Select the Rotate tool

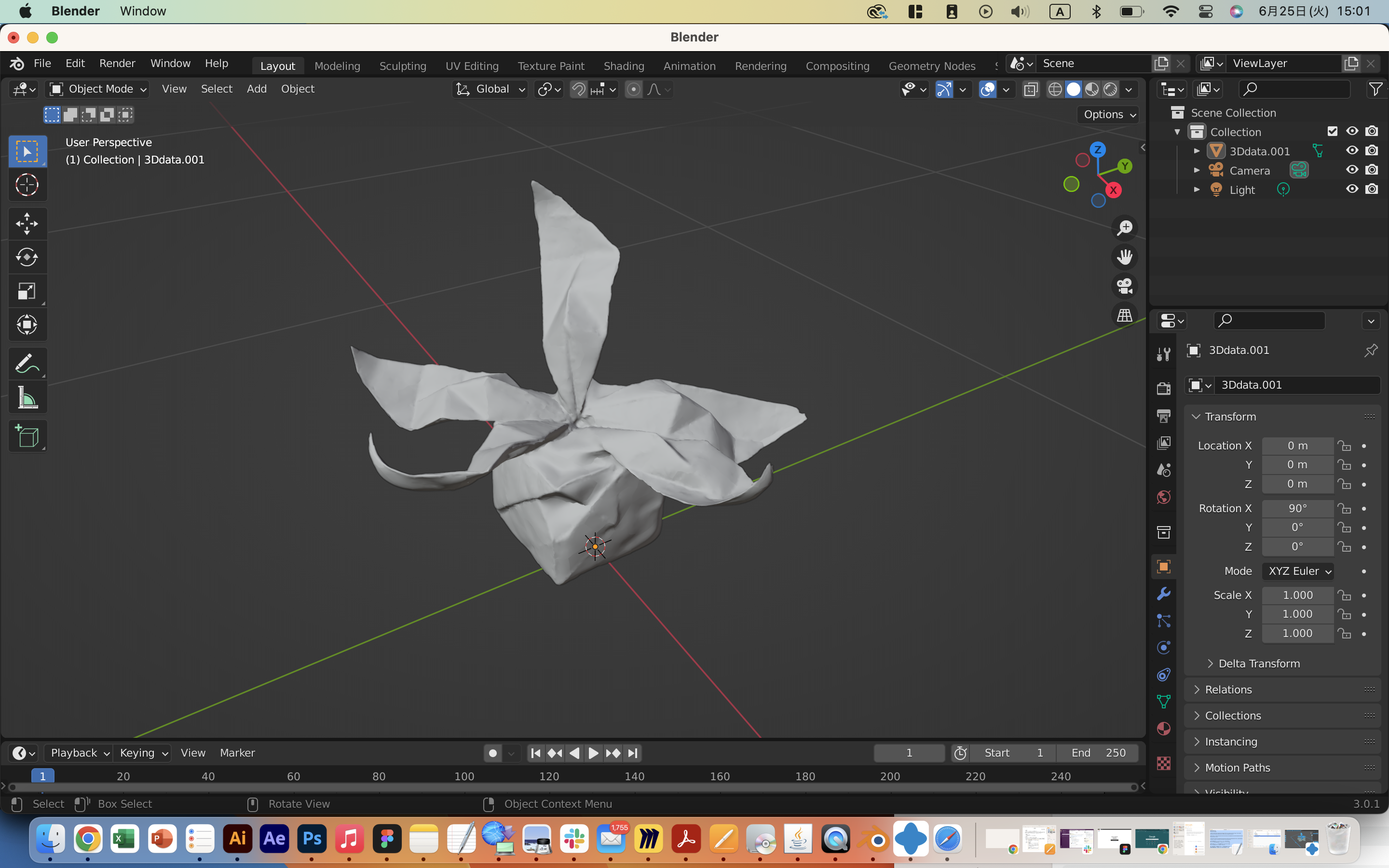tap(27, 257)
